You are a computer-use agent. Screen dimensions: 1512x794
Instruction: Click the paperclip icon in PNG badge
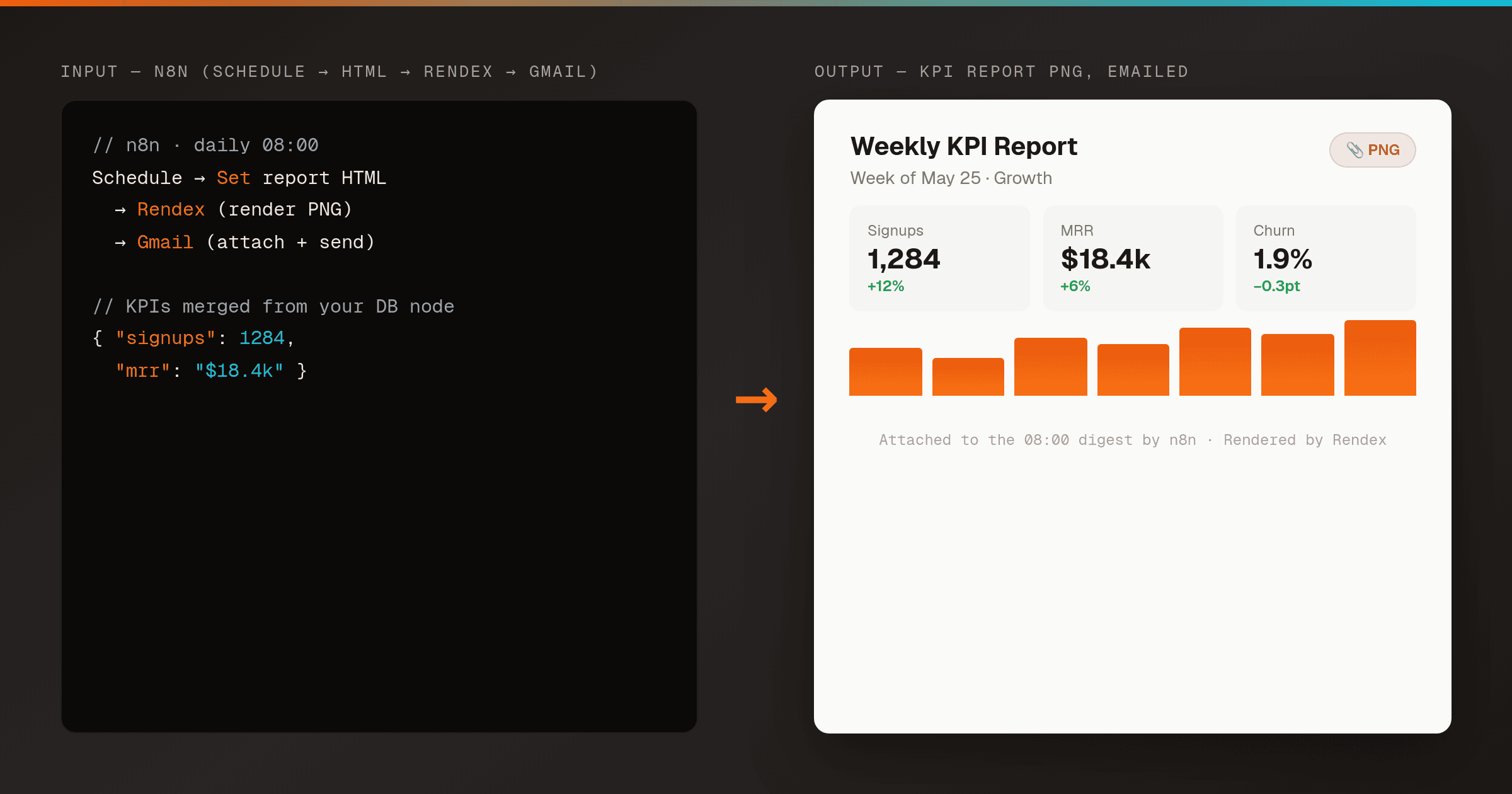(1354, 150)
